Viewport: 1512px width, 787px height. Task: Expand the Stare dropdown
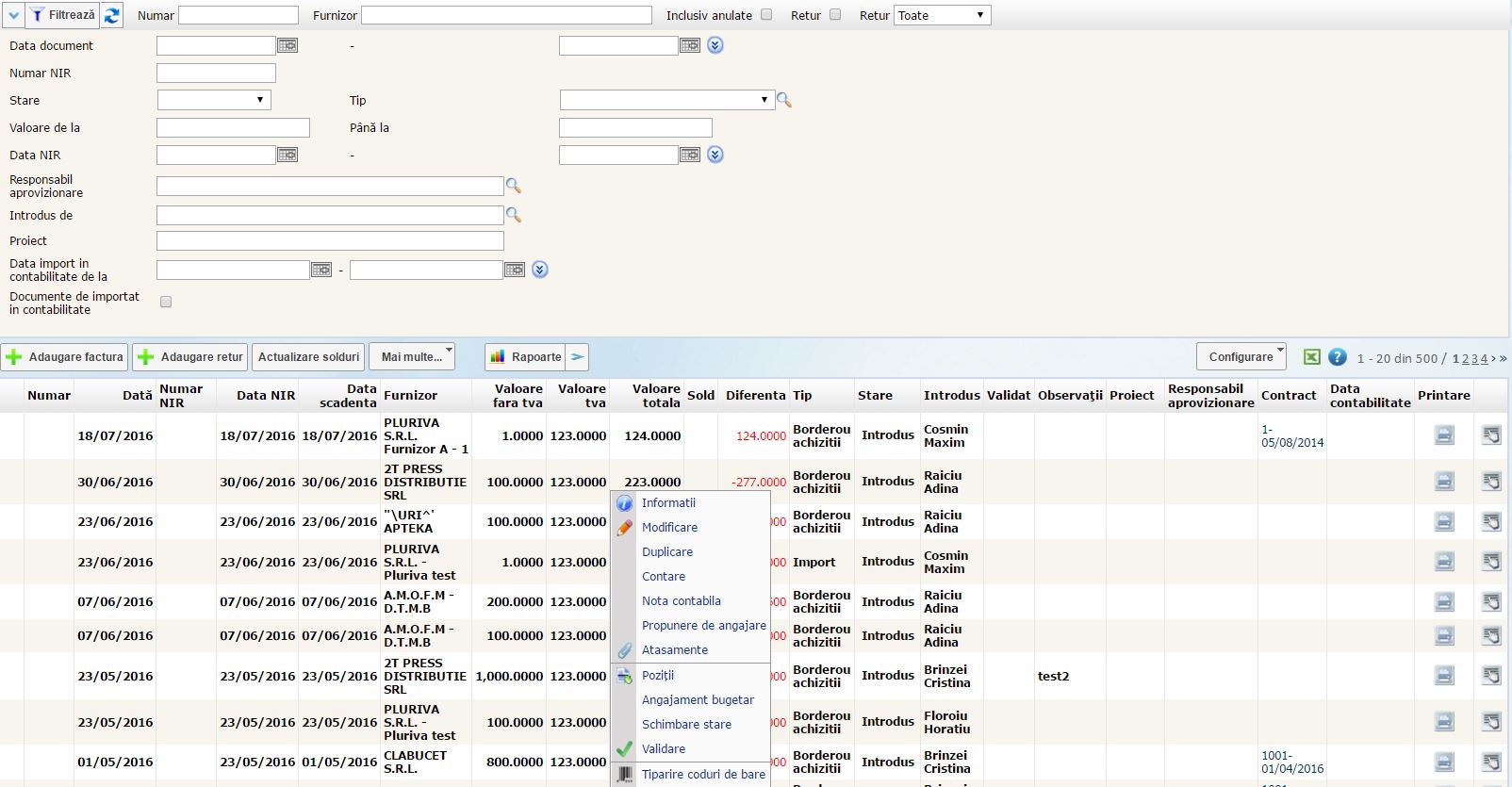[214, 100]
